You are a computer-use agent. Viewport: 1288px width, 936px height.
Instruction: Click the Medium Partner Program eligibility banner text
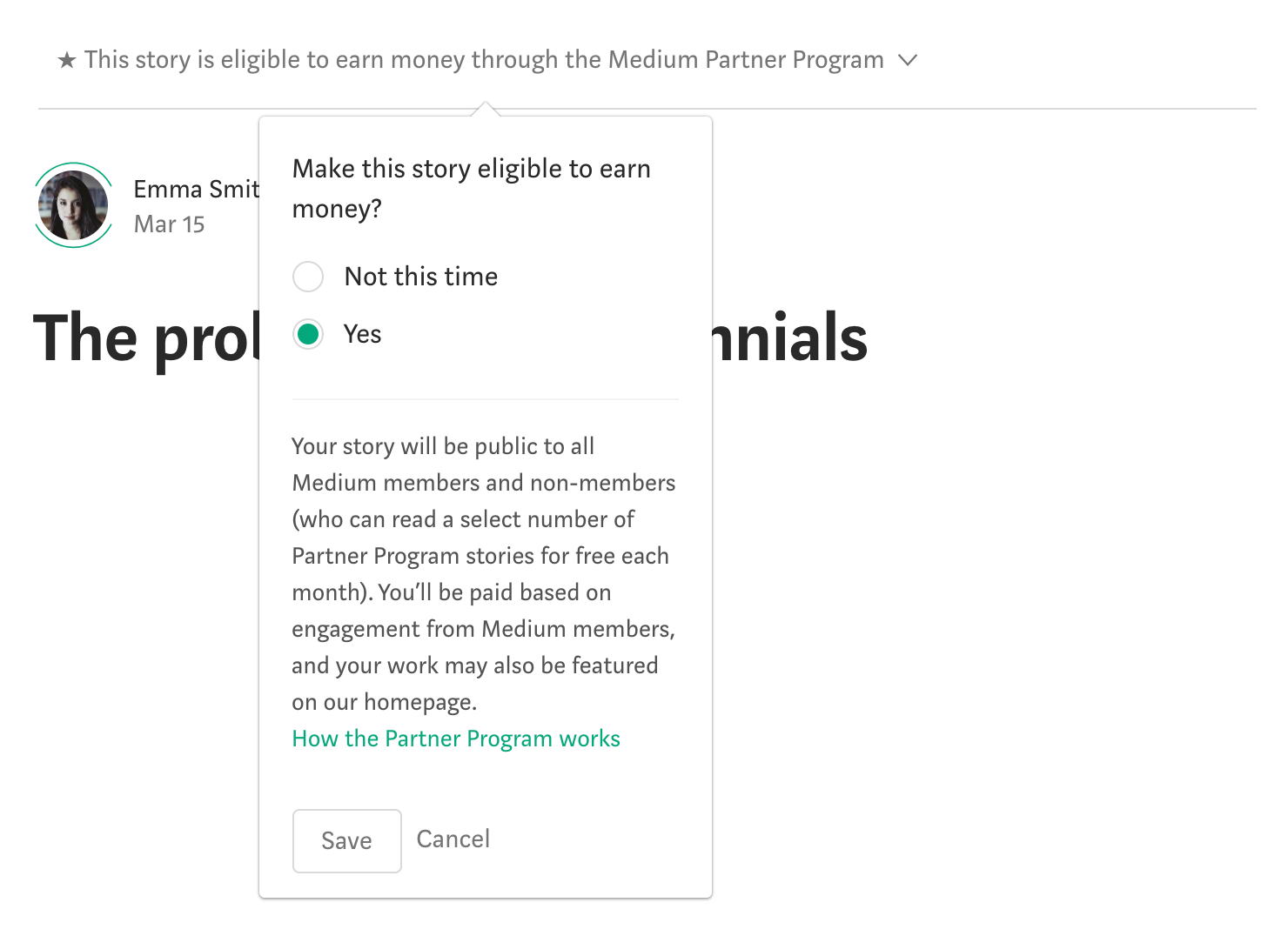pyautogui.click(x=483, y=60)
